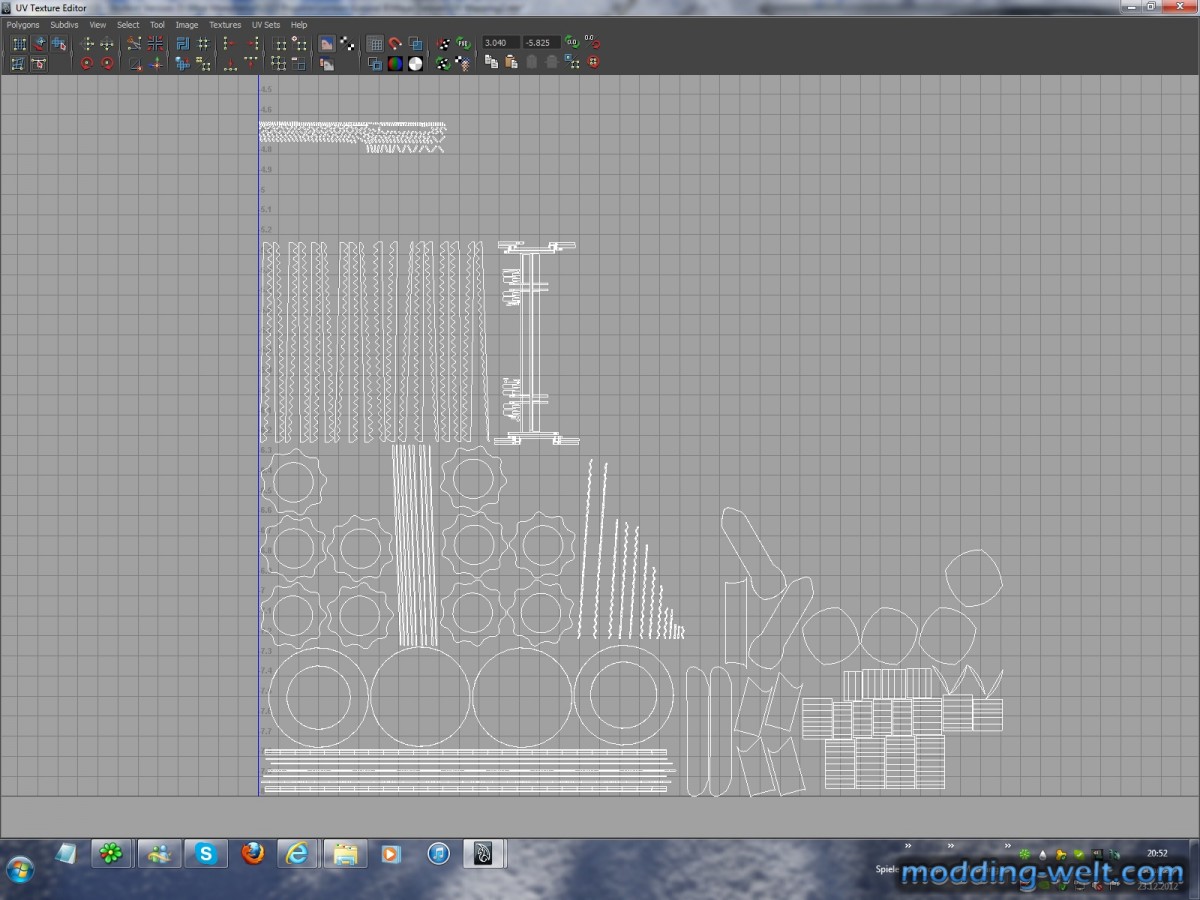1200x900 pixels.
Task: Toggle the display image button
Action: [x=326, y=44]
